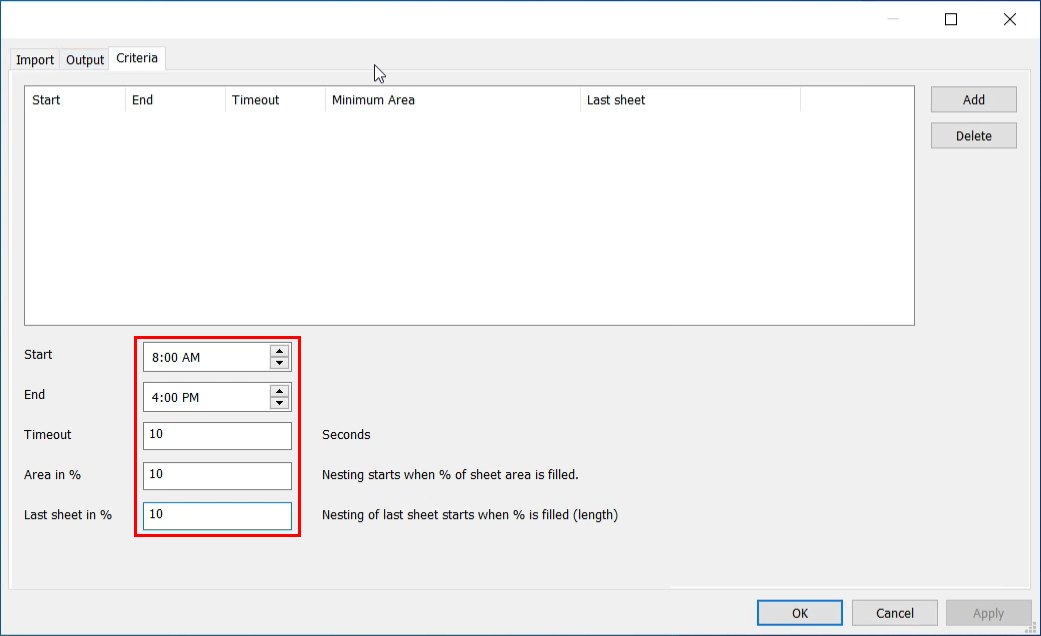
Task: Maximize the dialog window
Action: tap(951, 19)
